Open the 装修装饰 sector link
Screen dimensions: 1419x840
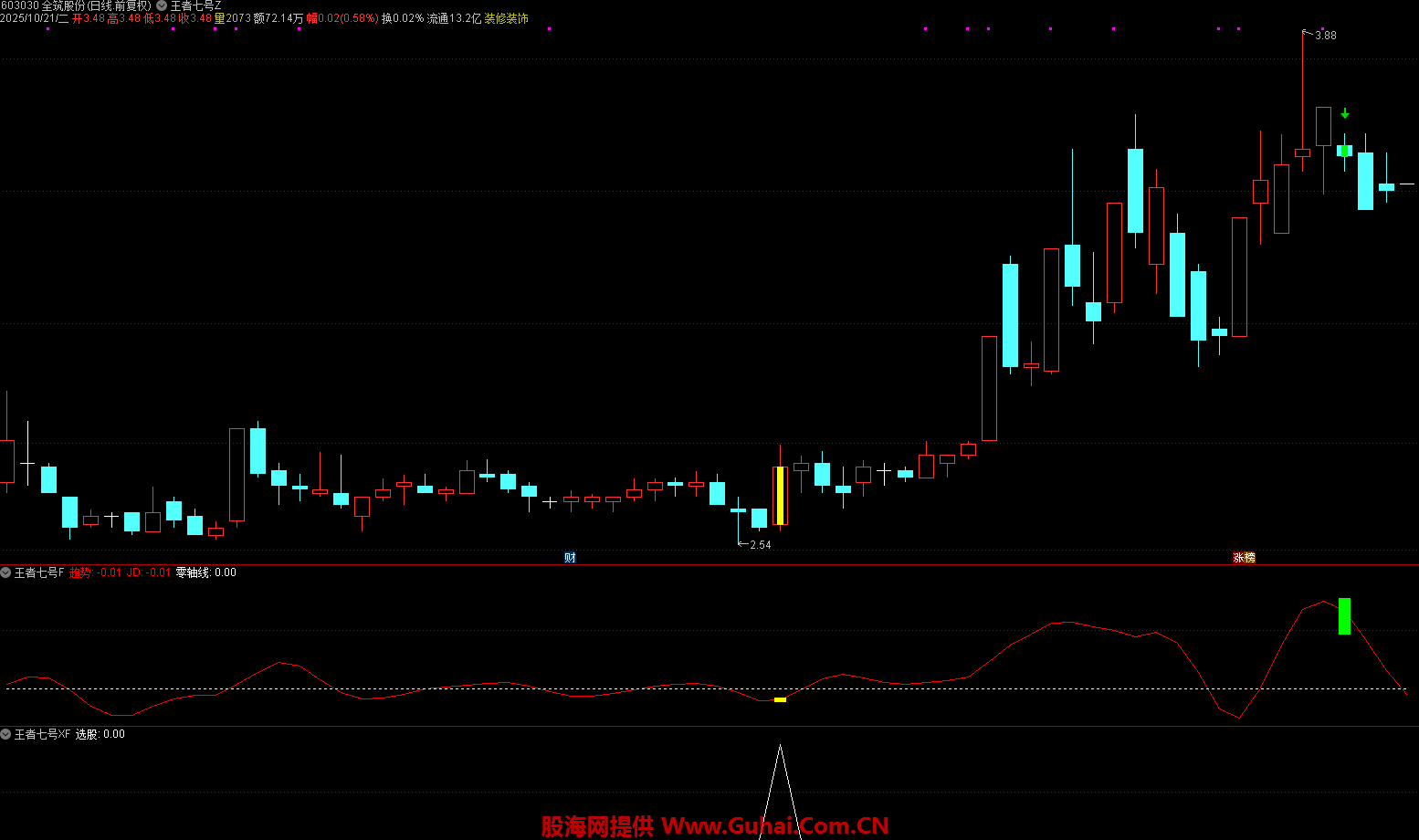[x=506, y=18]
